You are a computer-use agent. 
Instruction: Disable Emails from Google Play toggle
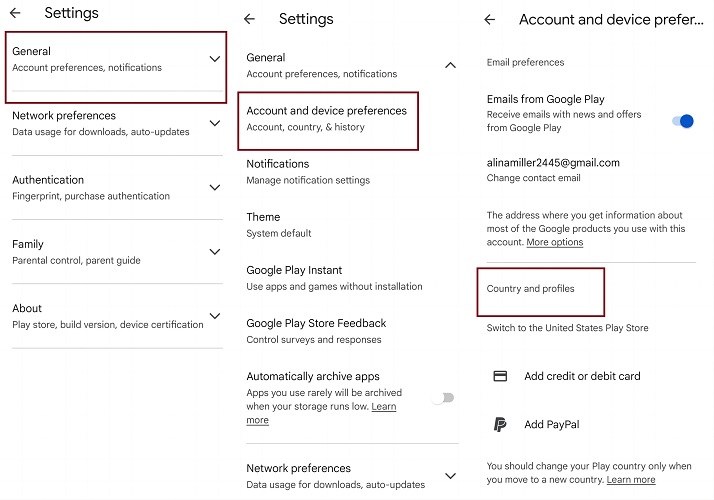click(683, 121)
